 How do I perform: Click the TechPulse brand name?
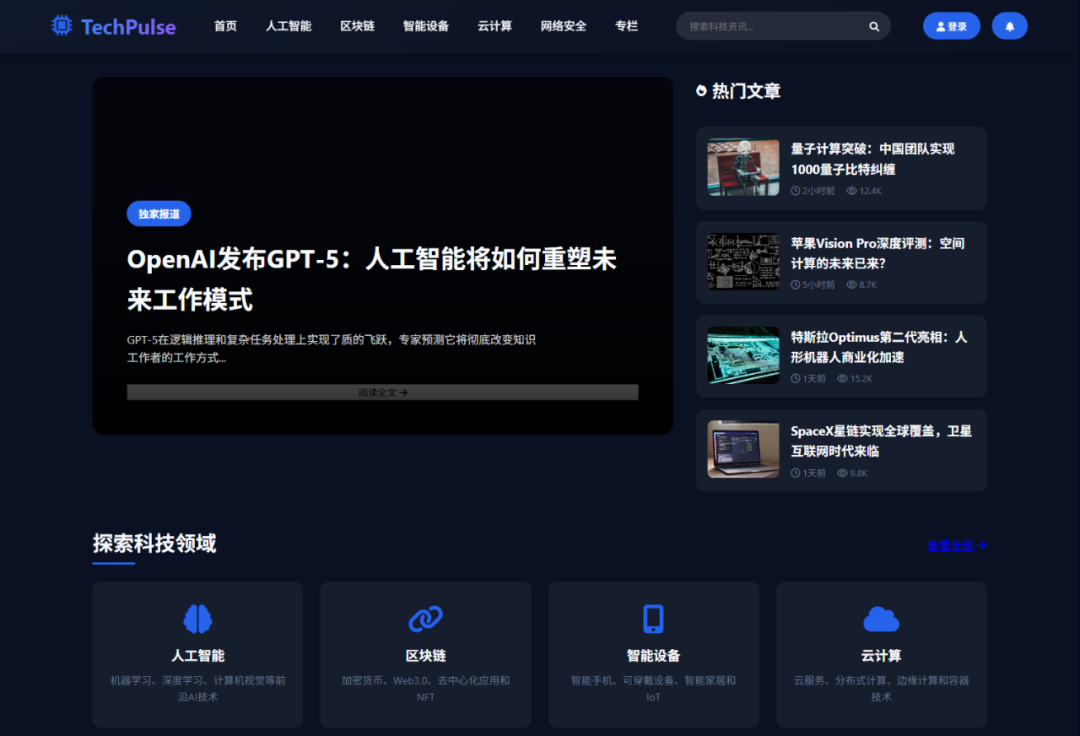128,27
